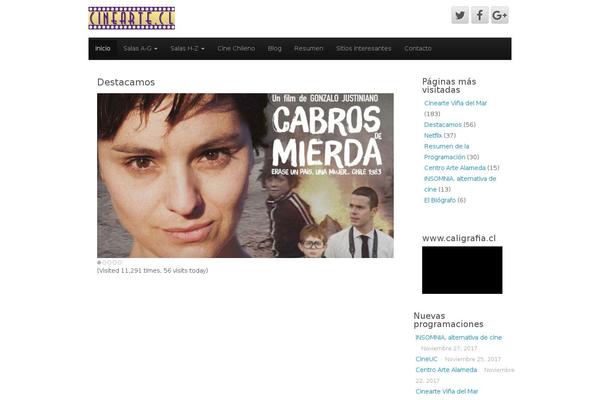600x400 pixels.
Task: Go to the Inicio menu item
Action: tap(103, 49)
